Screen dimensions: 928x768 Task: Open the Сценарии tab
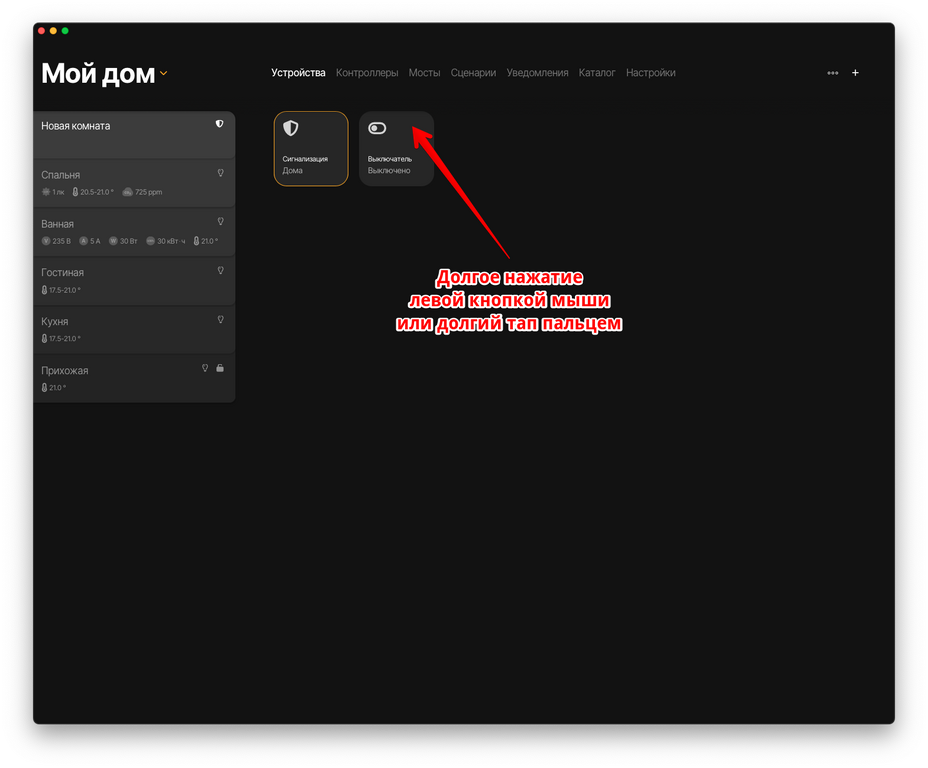coord(473,73)
